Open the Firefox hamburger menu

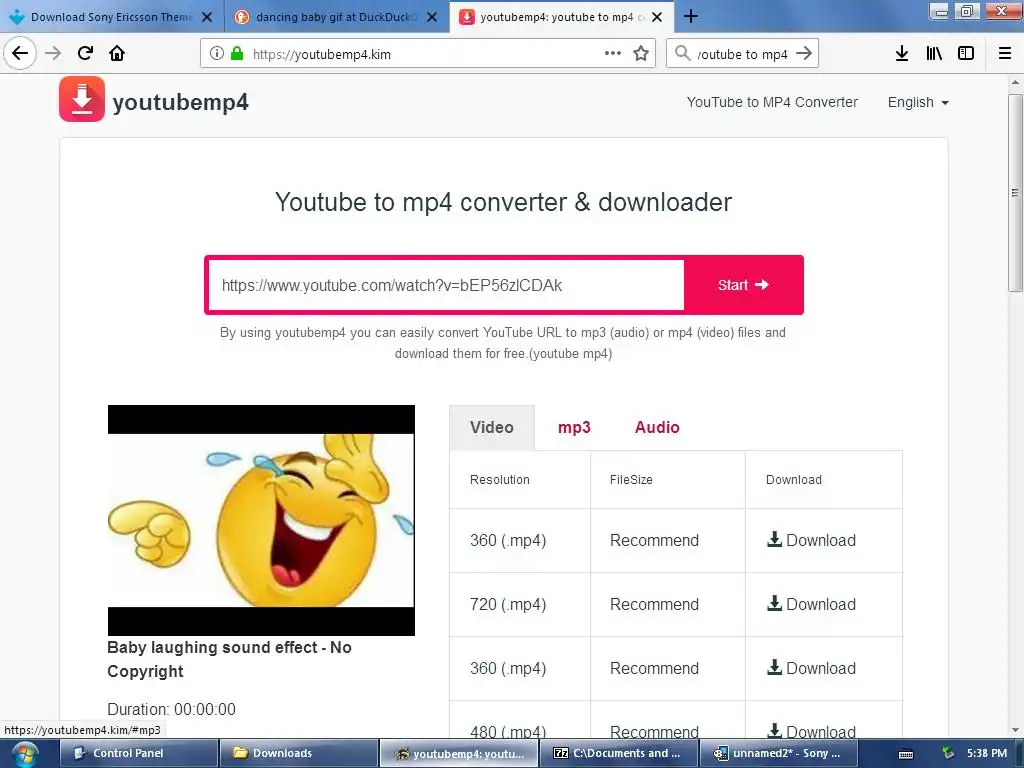pos(1005,54)
